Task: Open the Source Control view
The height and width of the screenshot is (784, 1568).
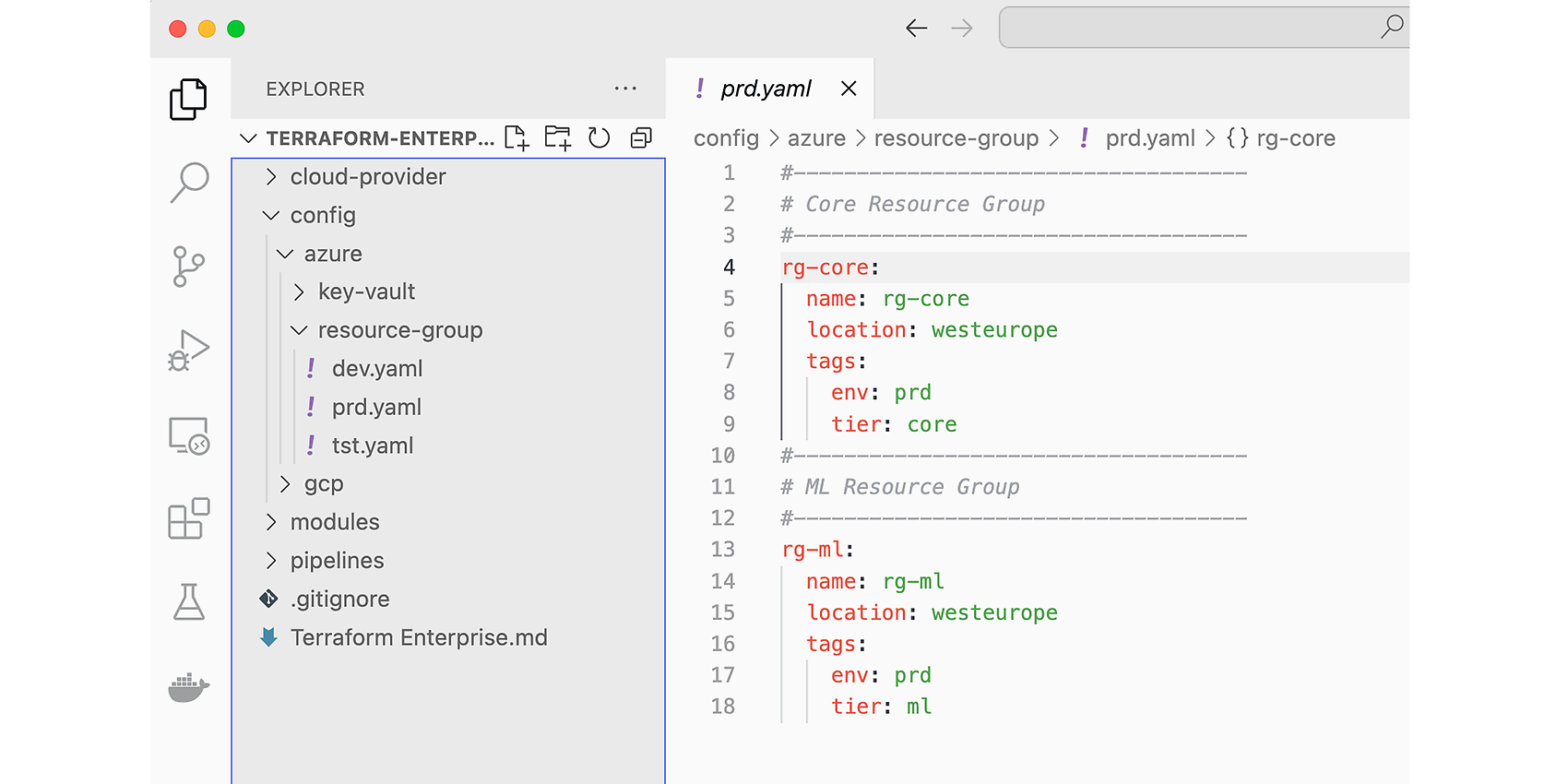Action: (188, 267)
